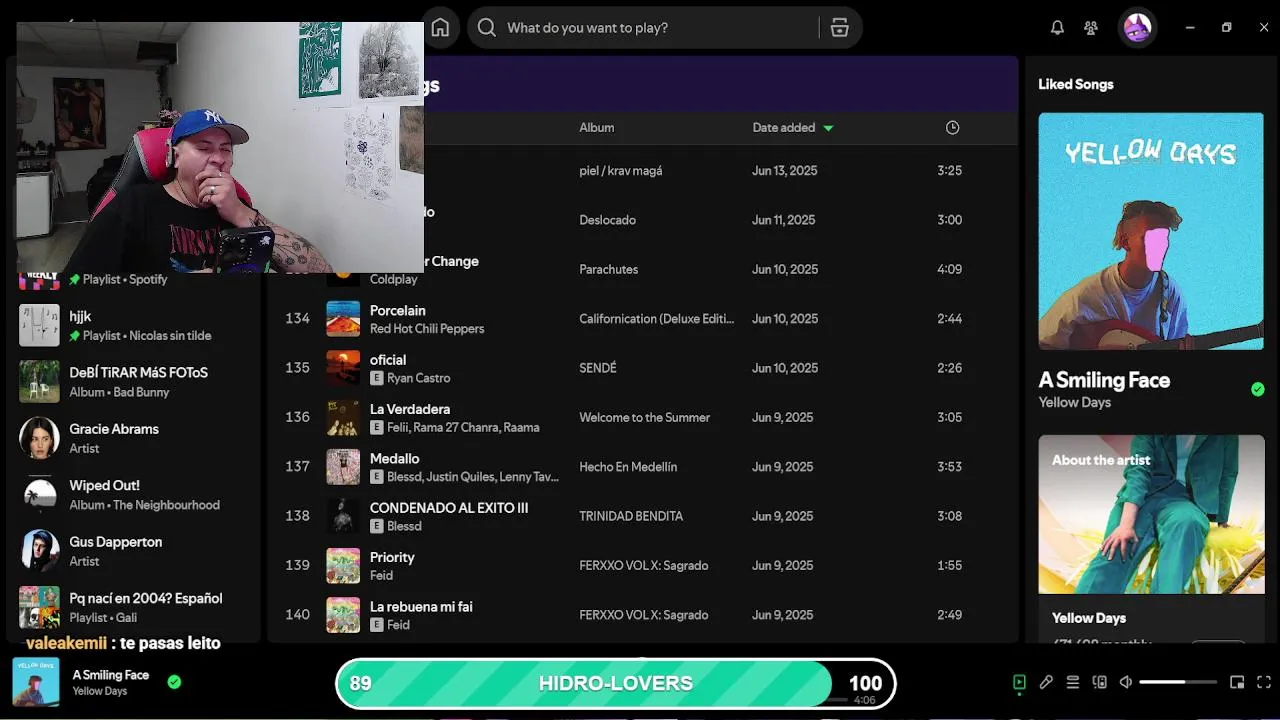Open Coldplay artist link

394,279
